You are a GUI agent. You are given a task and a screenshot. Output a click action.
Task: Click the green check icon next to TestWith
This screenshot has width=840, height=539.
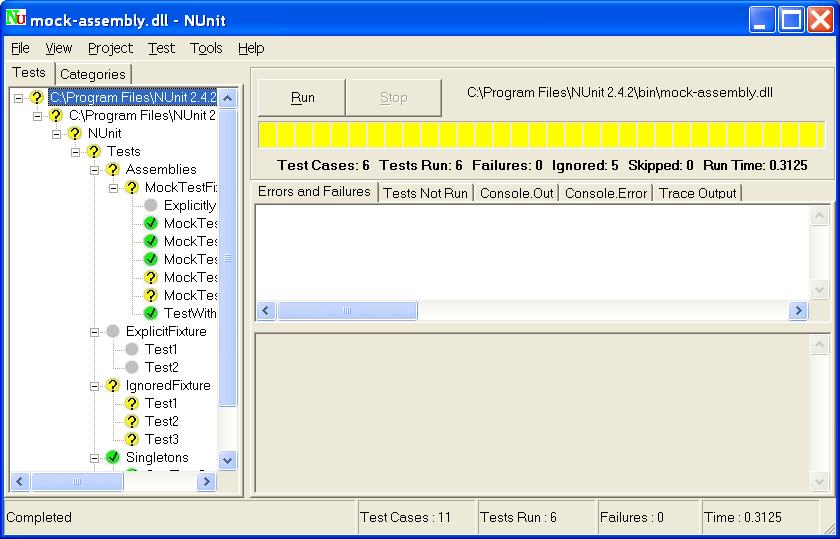point(151,313)
